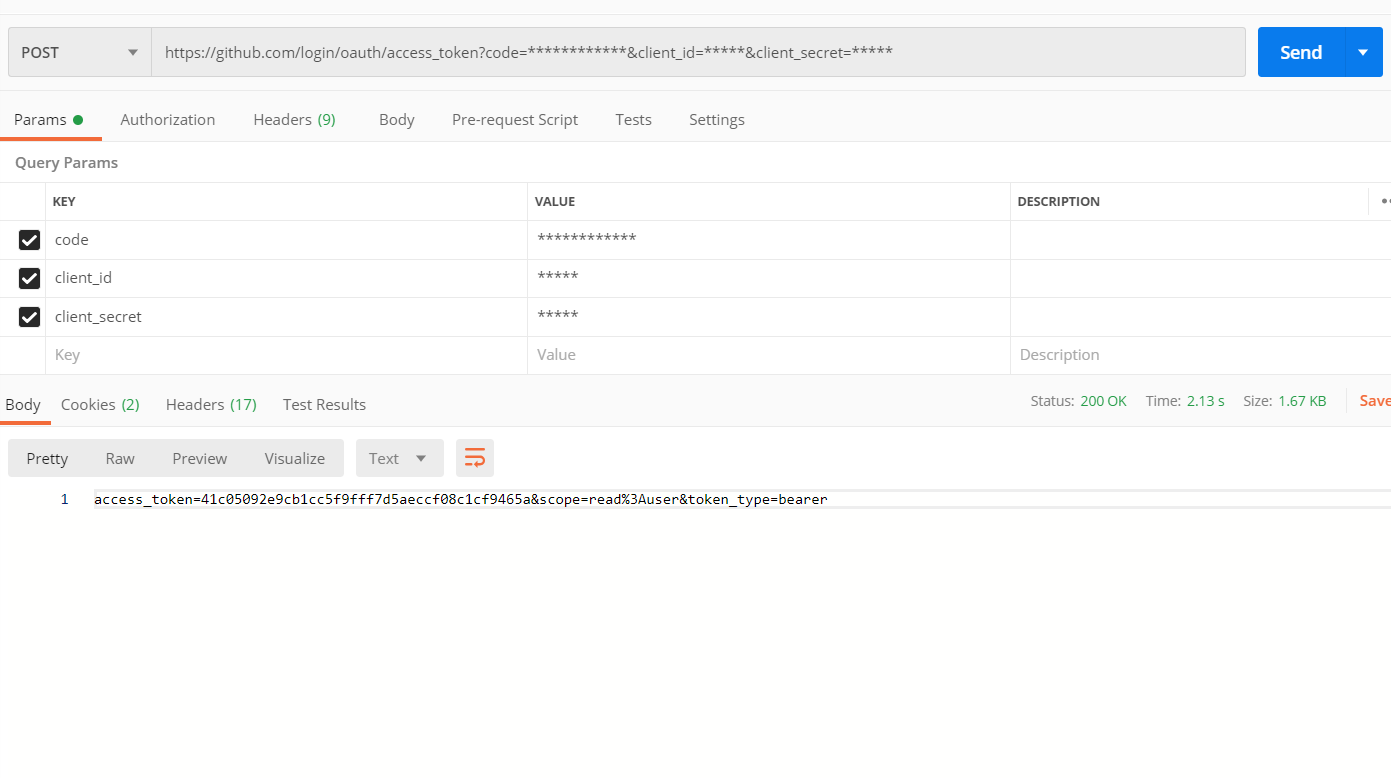Open the Send options arrow

point(1363,52)
